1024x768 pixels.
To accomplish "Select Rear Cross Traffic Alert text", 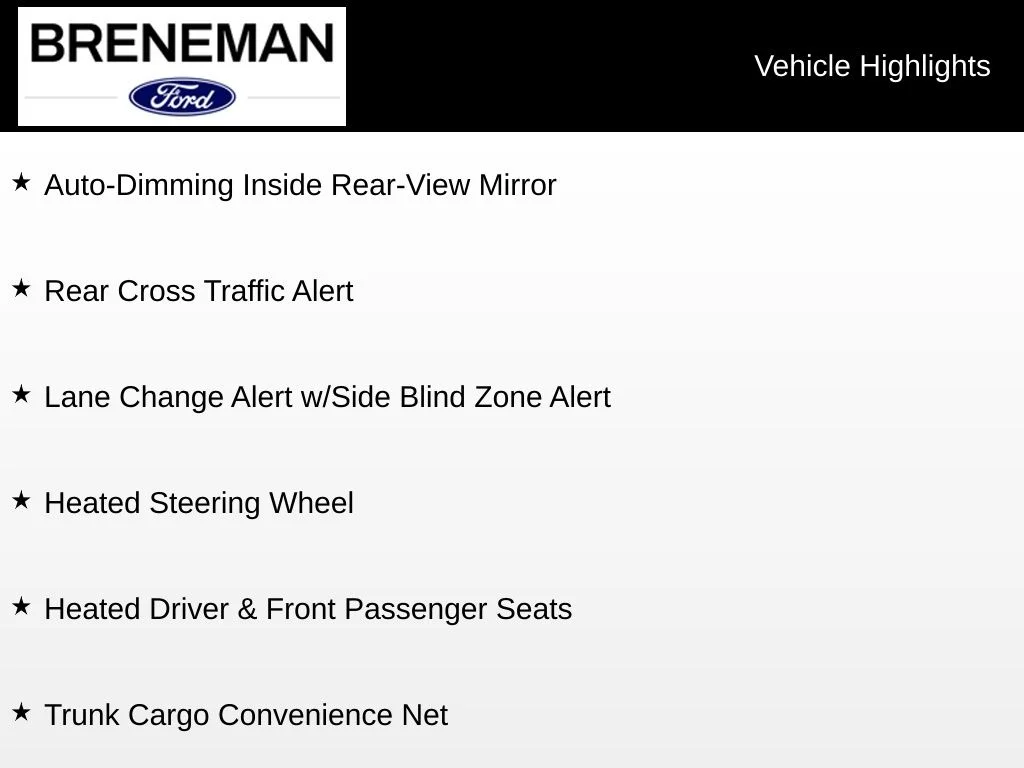I will click(x=199, y=291).
